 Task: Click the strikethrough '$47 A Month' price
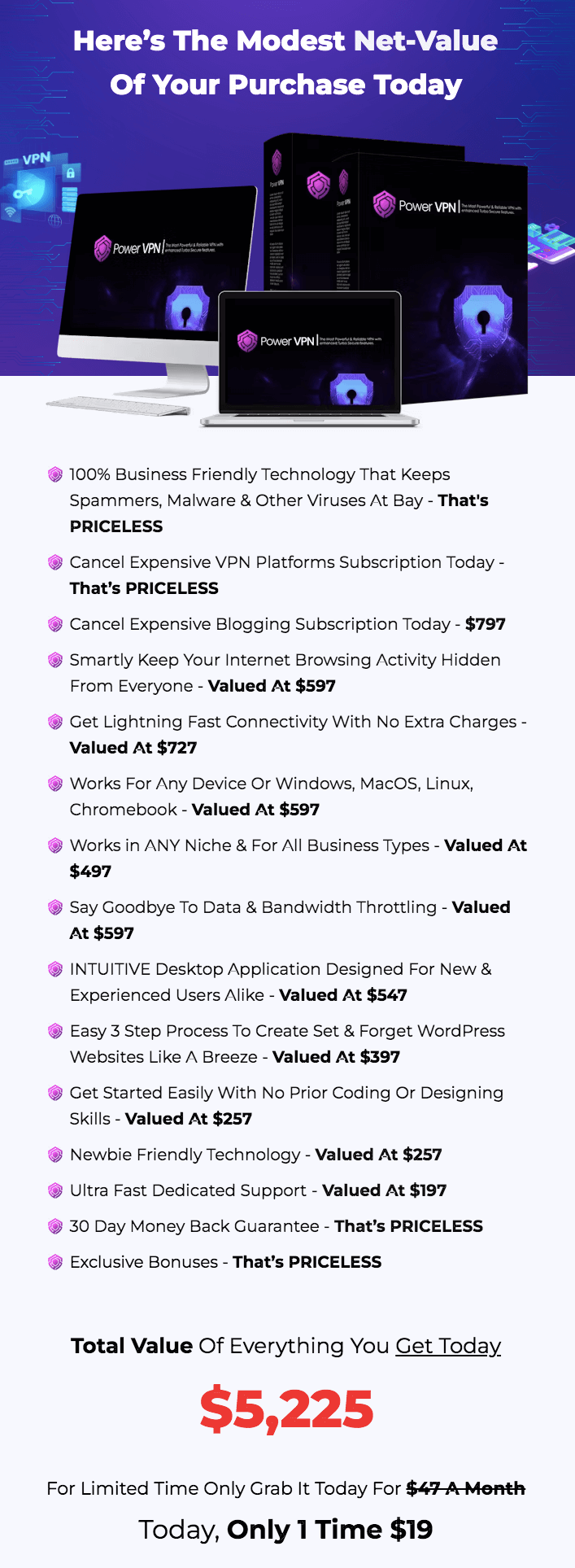[465, 1488]
